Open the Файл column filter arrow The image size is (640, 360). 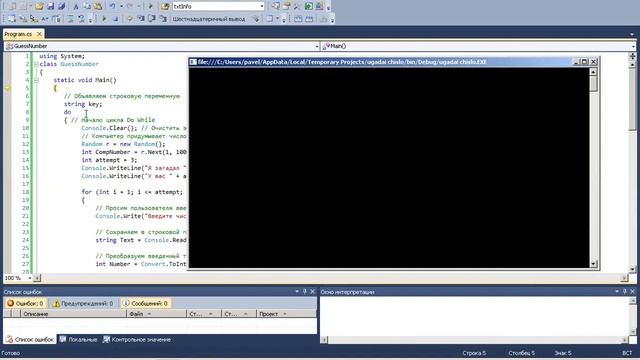[x=149, y=314]
